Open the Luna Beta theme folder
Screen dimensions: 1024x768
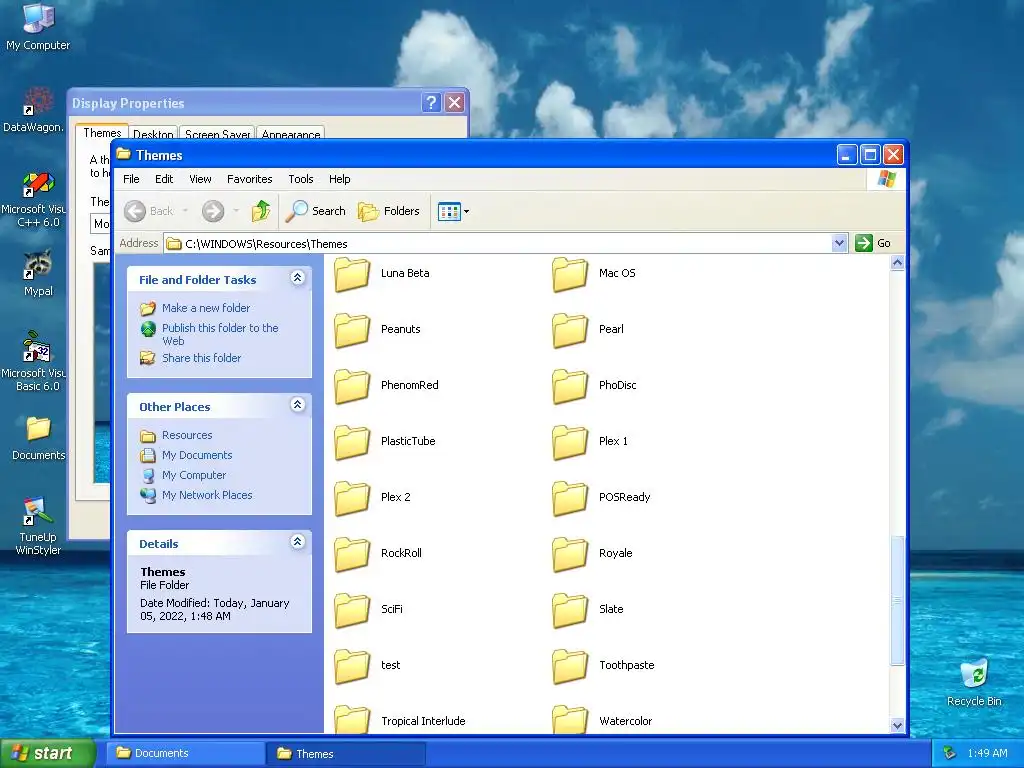pos(381,274)
